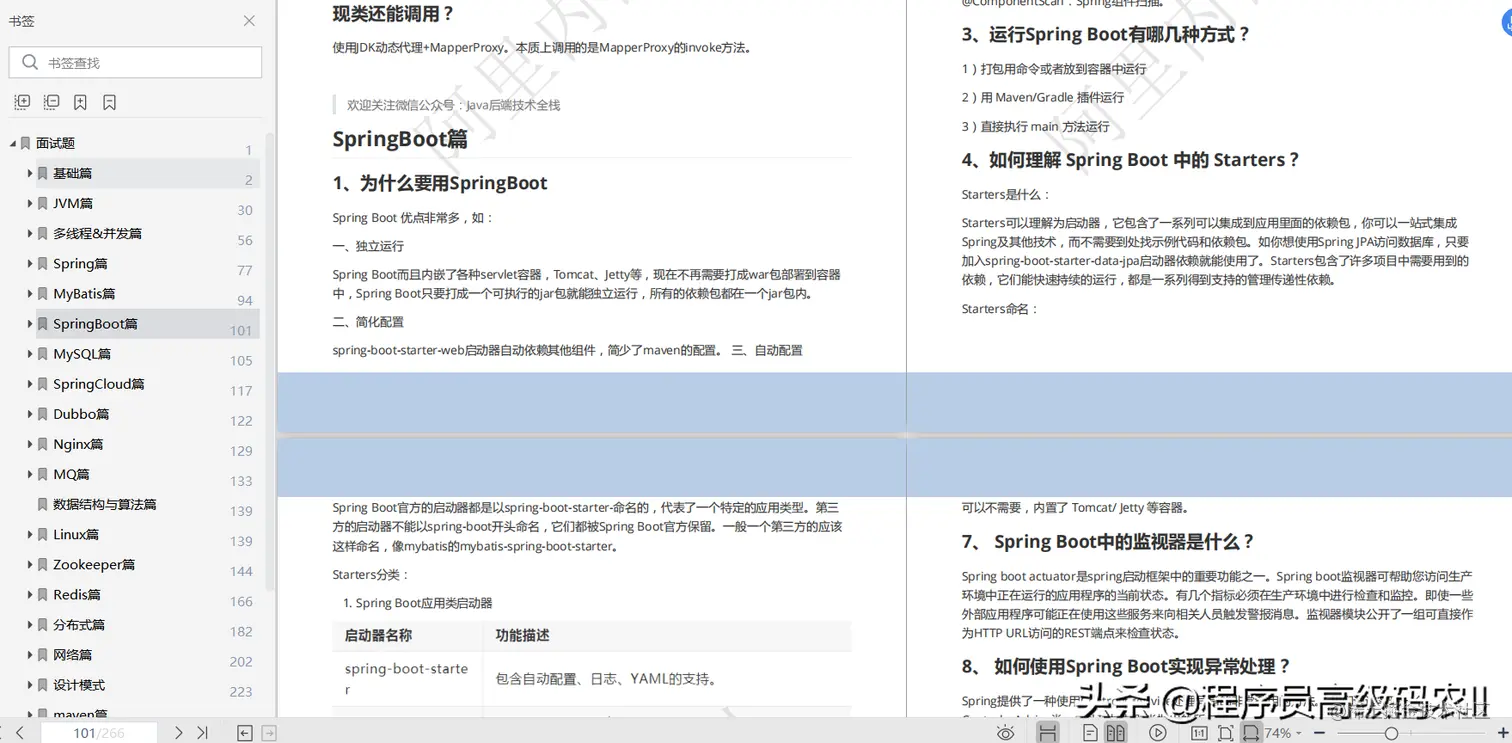
Task: Toggle fit-width page display
Action: [x=1251, y=733]
